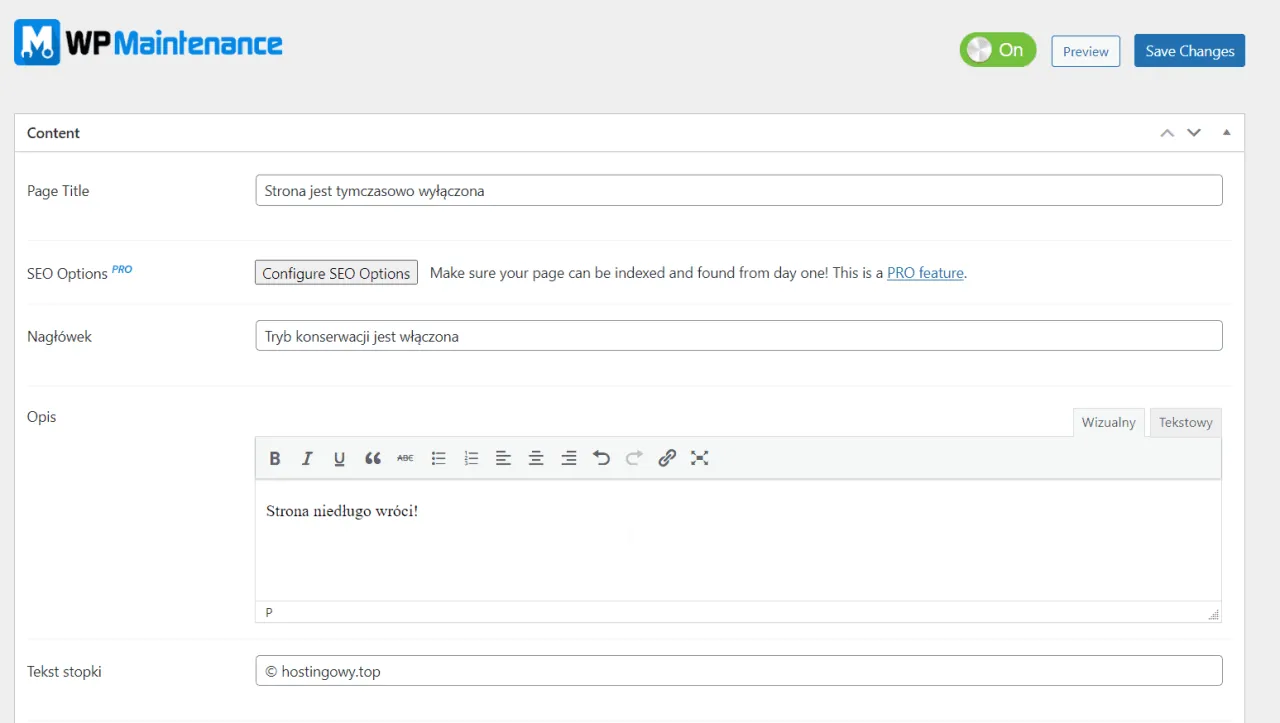1280x723 pixels.
Task: Click the Save Changes button
Action: pyautogui.click(x=1189, y=51)
